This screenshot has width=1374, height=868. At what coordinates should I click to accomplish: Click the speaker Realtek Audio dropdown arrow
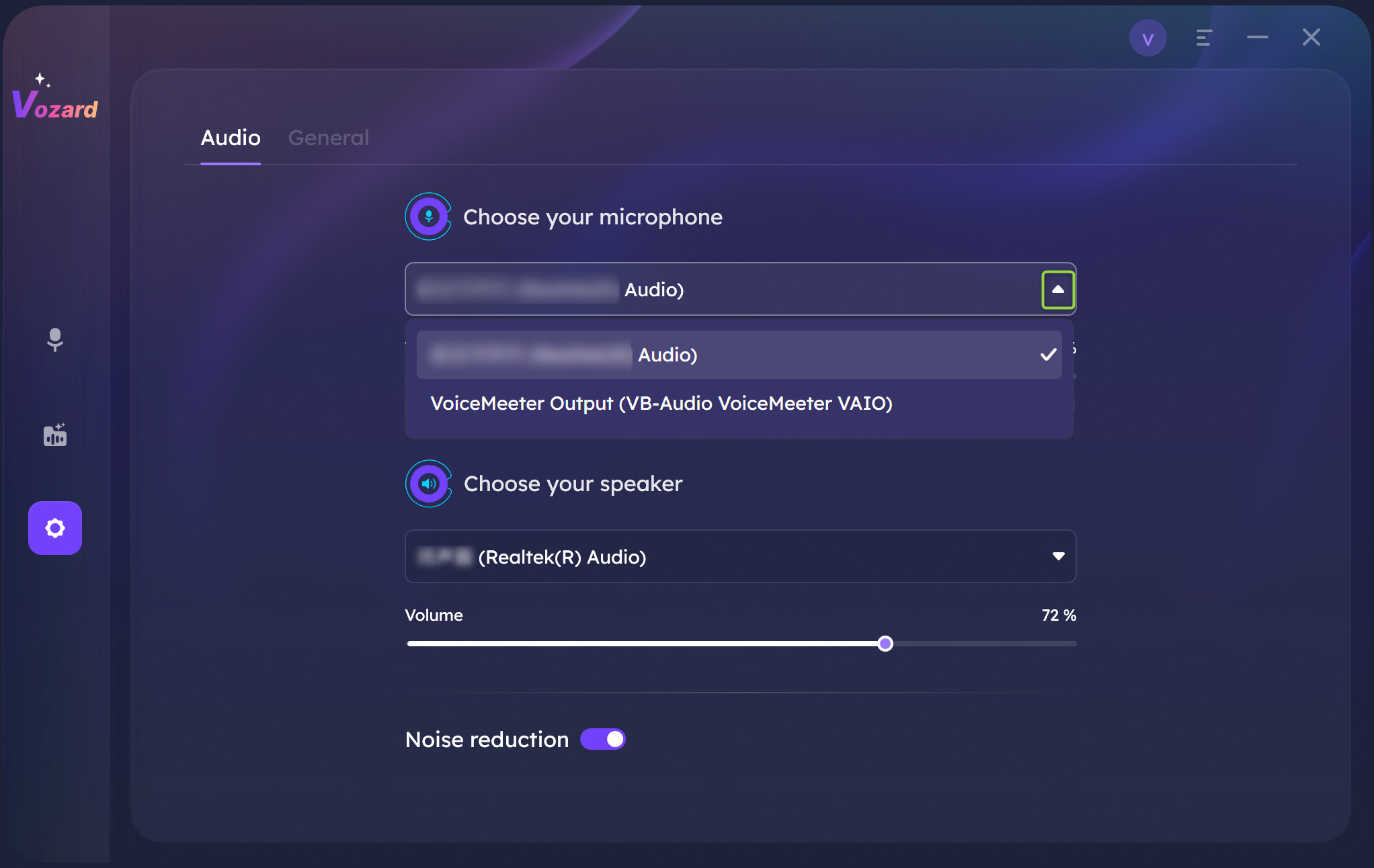pyautogui.click(x=1058, y=555)
